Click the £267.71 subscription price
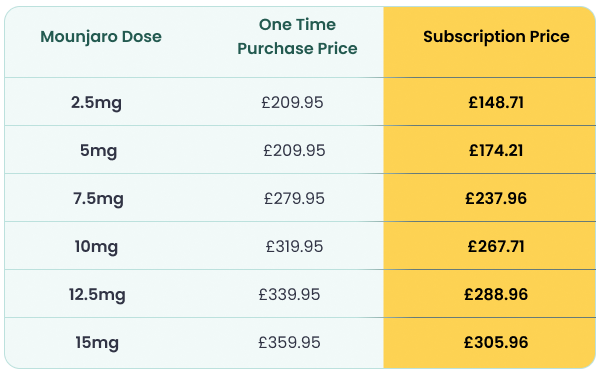The height and width of the screenshot is (375, 600). pyautogui.click(x=496, y=246)
